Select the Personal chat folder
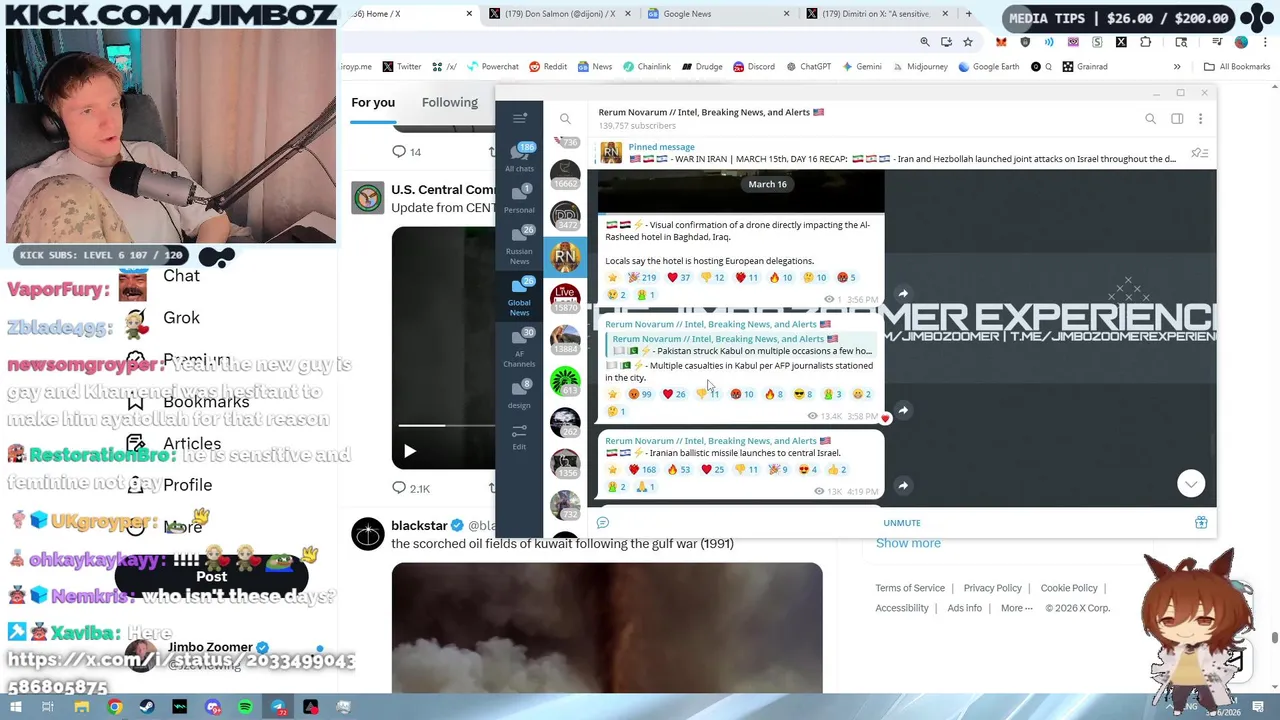 pos(519,198)
